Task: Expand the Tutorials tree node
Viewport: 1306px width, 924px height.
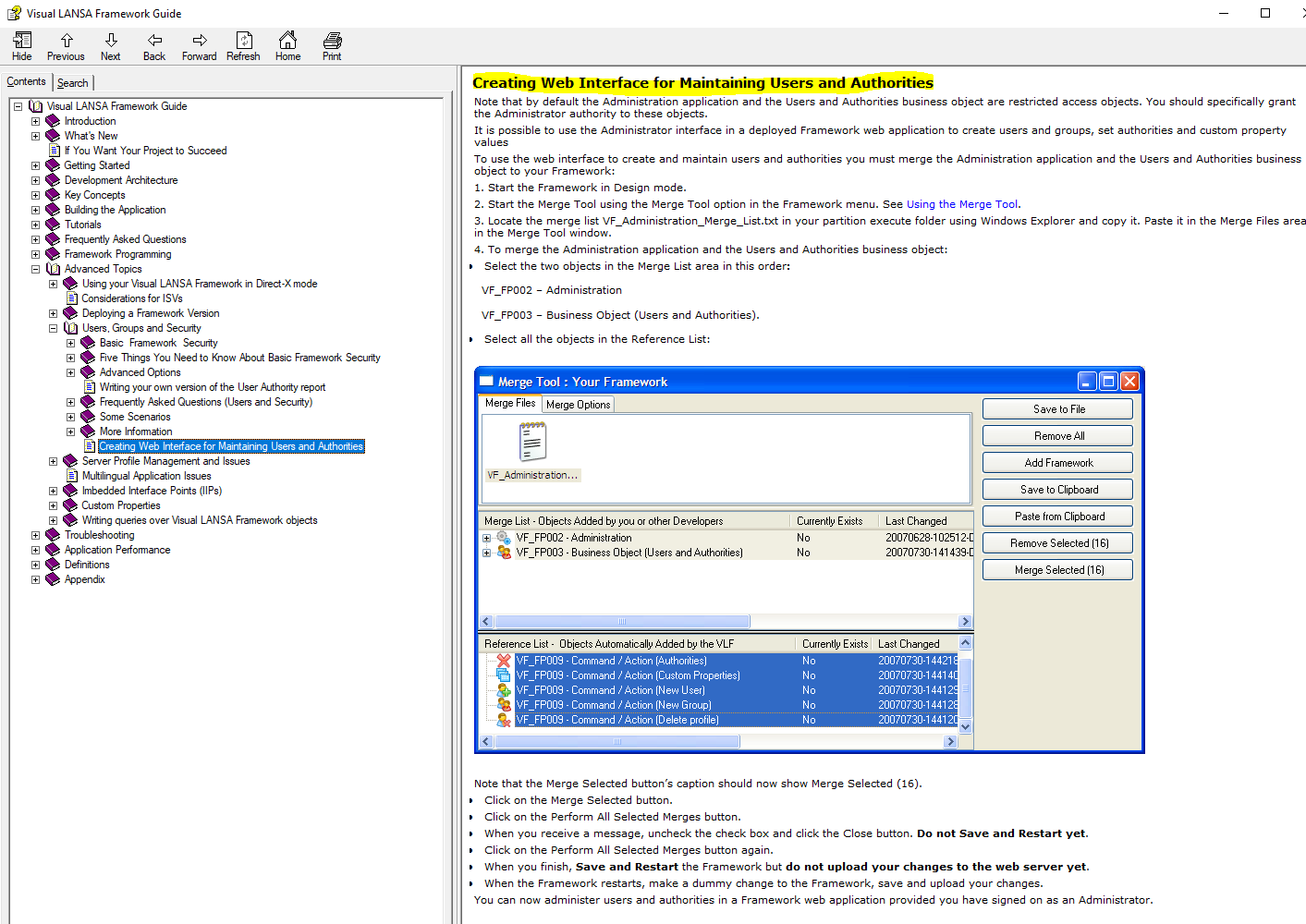Action: (36, 225)
